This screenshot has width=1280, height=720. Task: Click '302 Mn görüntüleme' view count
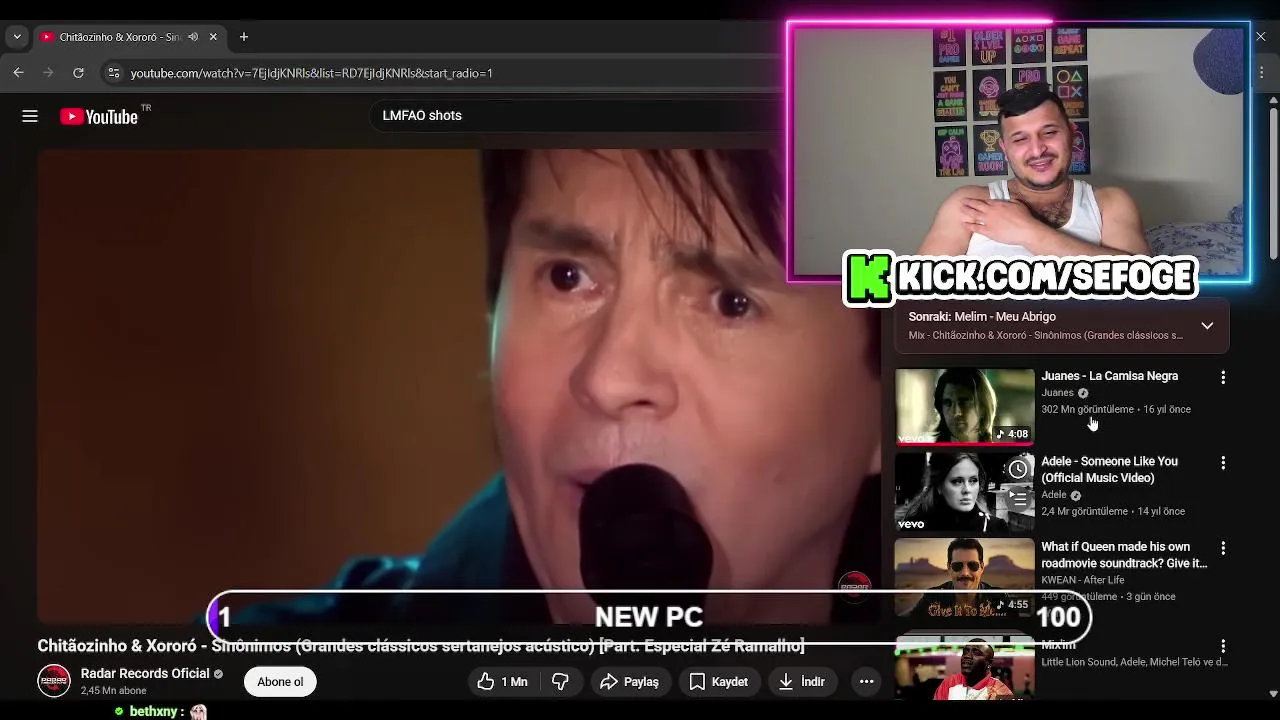pyautogui.click(x=1087, y=409)
